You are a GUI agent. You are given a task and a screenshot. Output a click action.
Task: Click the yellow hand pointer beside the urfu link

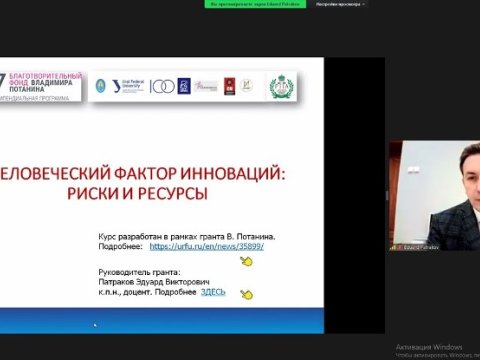(x=246, y=261)
